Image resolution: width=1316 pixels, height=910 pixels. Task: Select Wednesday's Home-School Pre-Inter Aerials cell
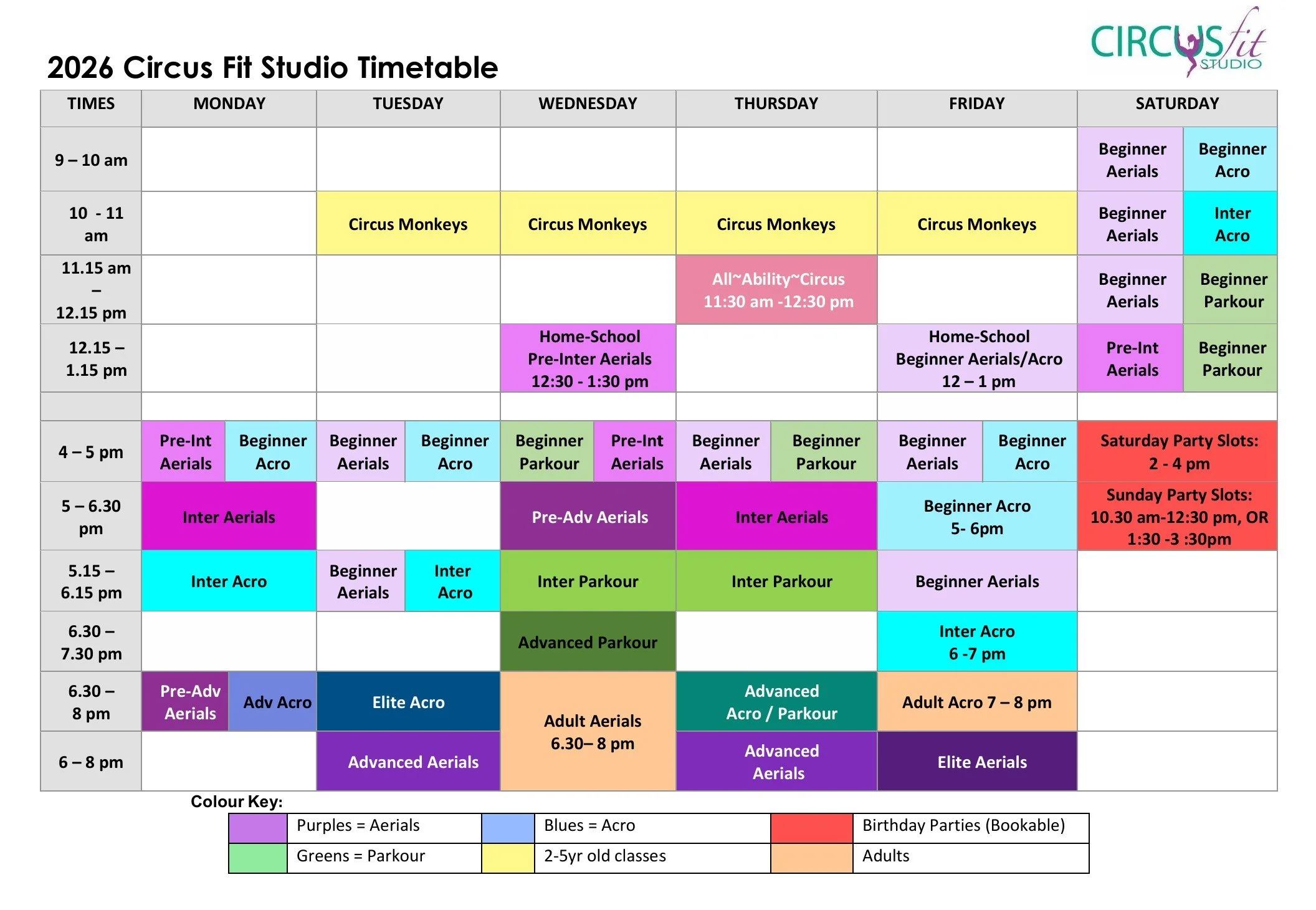click(x=588, y=358)
